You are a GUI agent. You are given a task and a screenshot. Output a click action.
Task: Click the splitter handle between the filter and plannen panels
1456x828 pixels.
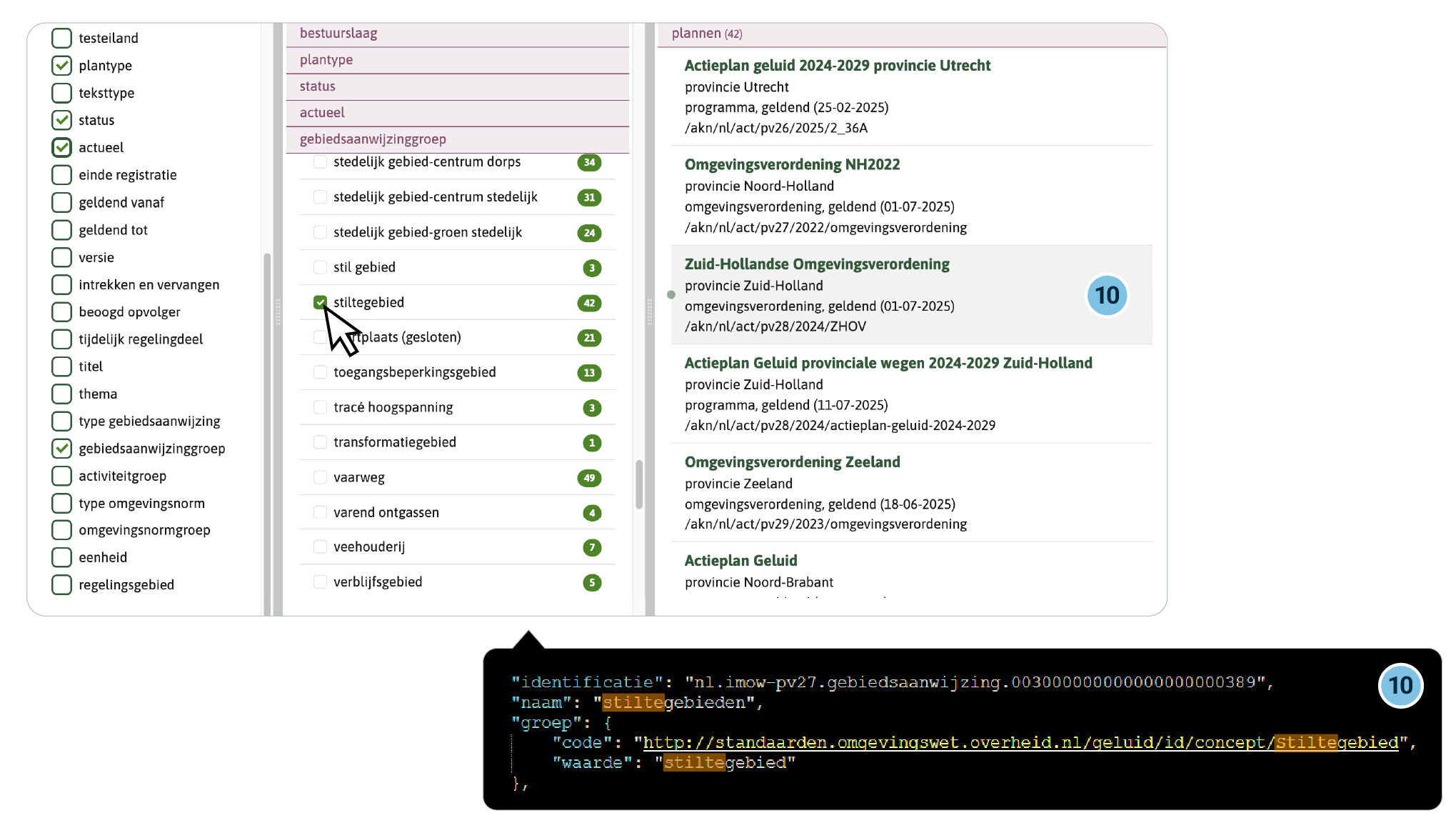tap(649, 312)
